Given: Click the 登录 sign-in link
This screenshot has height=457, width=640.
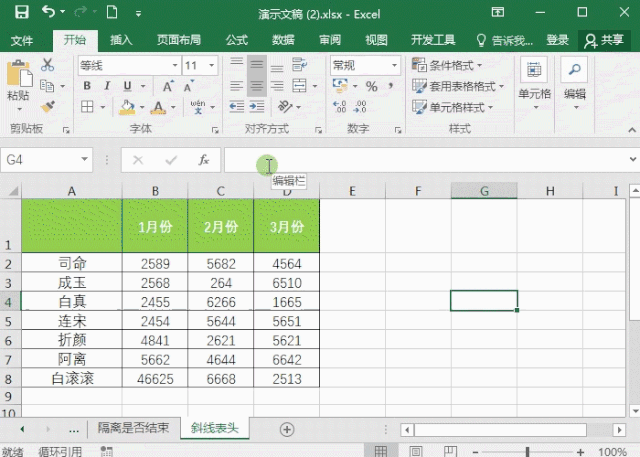Looking at the screenshot, I should tap(558, 40).
